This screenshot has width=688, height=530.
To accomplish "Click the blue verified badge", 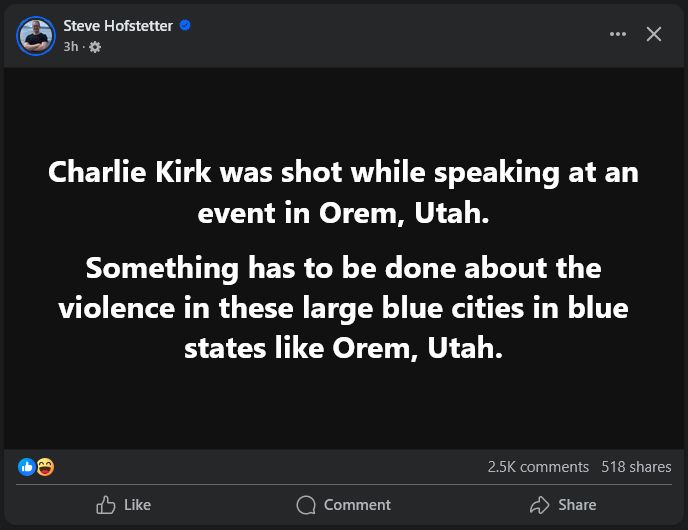I will [185, 26].
